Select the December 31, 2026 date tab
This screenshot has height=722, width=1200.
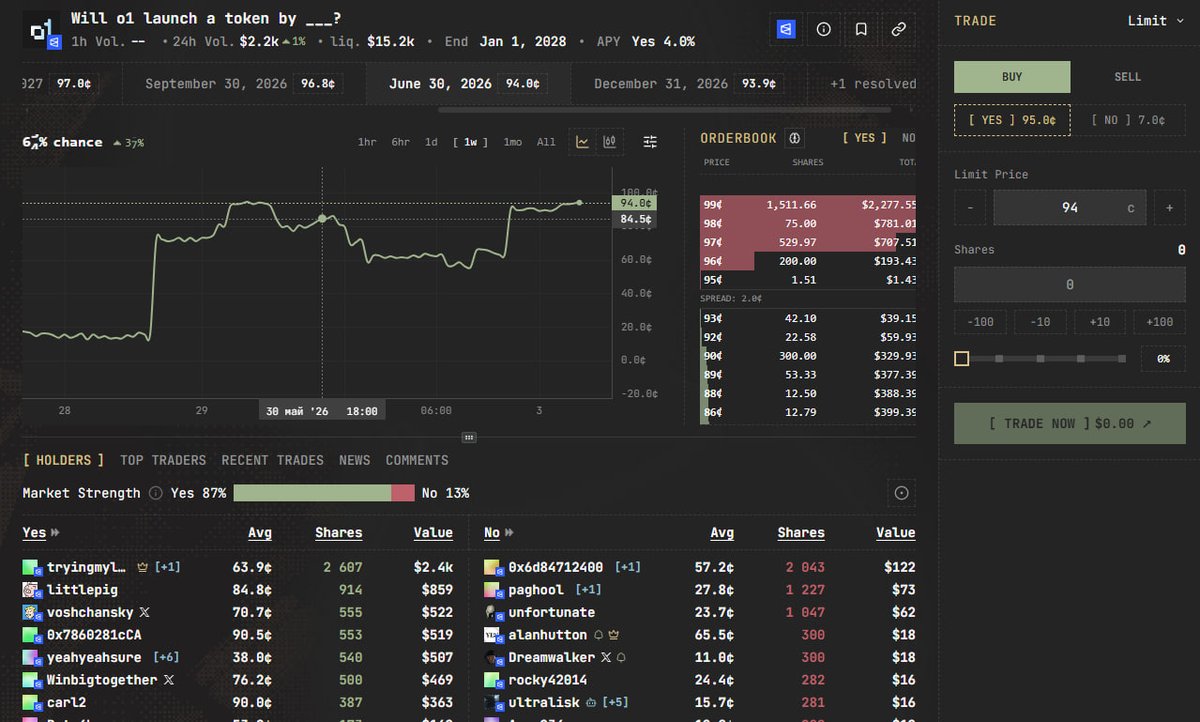tap(689, 84)
